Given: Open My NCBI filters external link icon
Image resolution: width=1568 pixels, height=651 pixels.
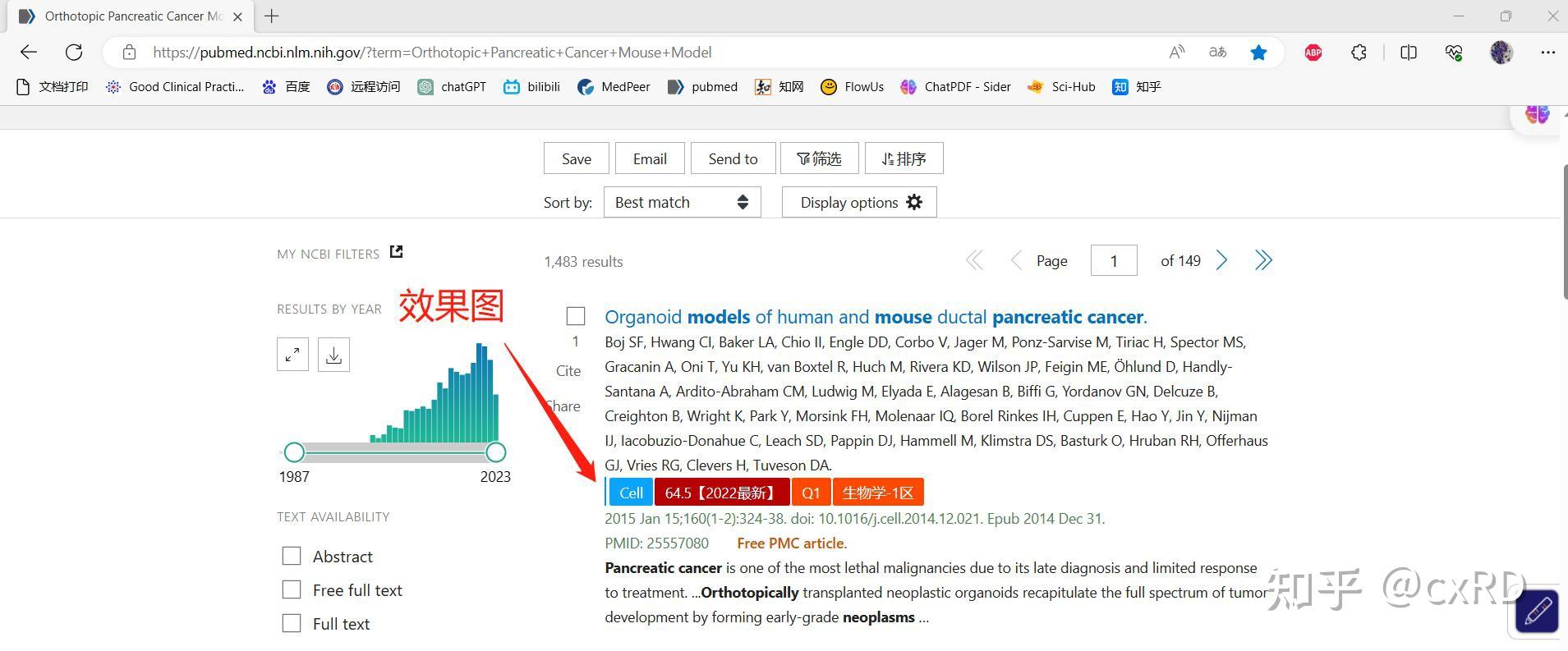Looking at the screenshot, I should click(396, 252).
